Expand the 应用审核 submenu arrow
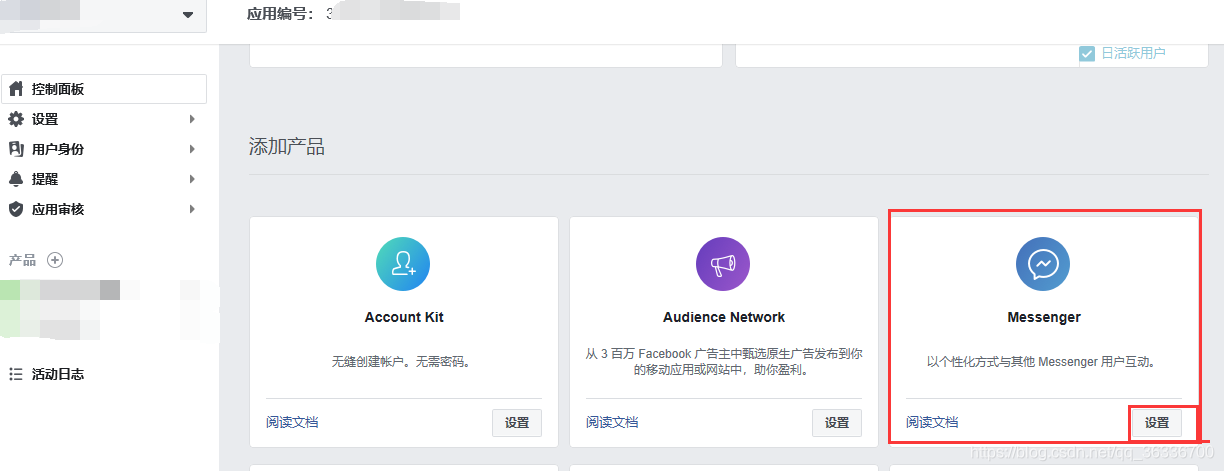Screen dimensions: 1224x471 (192, 209)
